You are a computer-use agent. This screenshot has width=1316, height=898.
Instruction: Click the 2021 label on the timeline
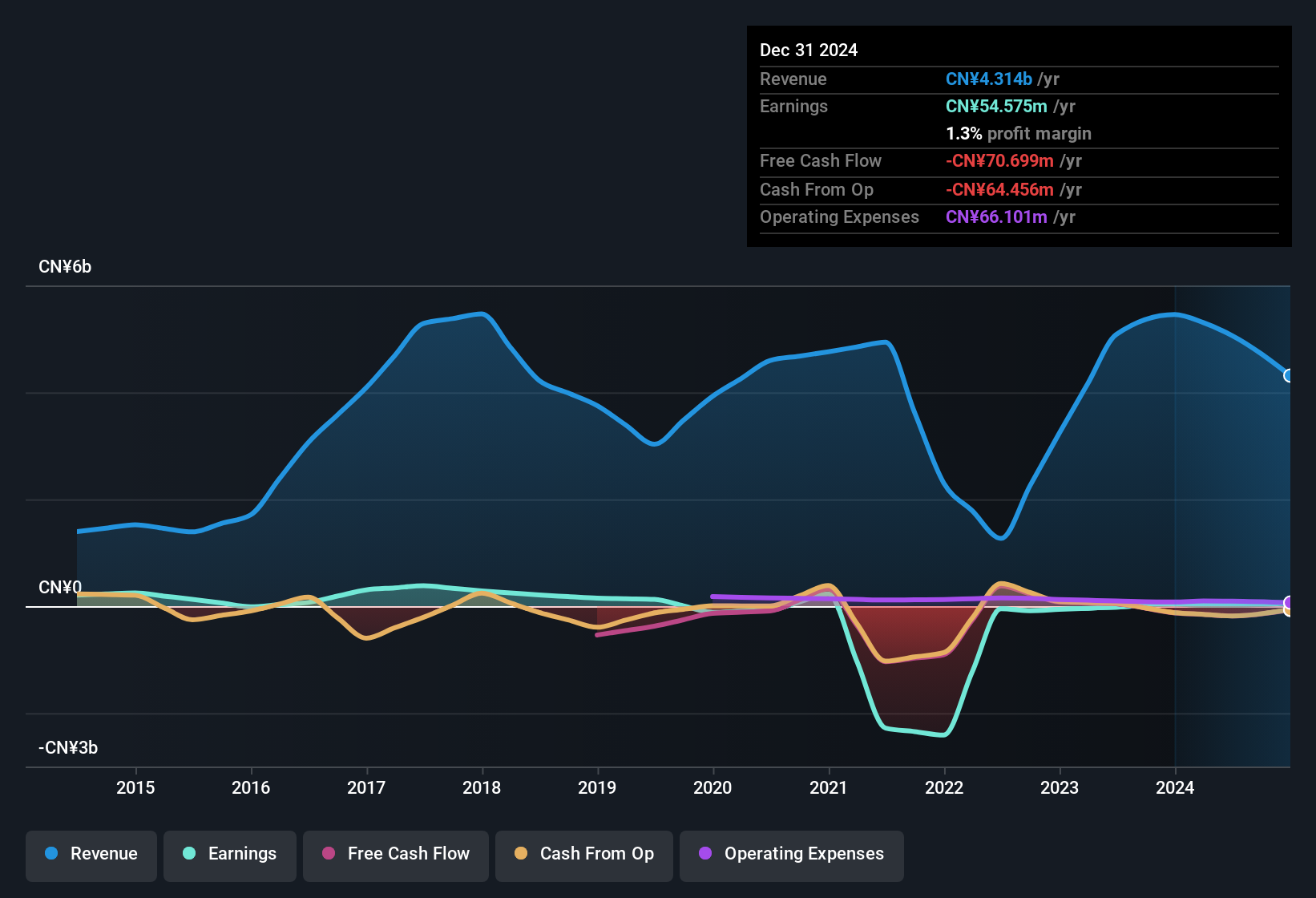[x=830, y=788]
